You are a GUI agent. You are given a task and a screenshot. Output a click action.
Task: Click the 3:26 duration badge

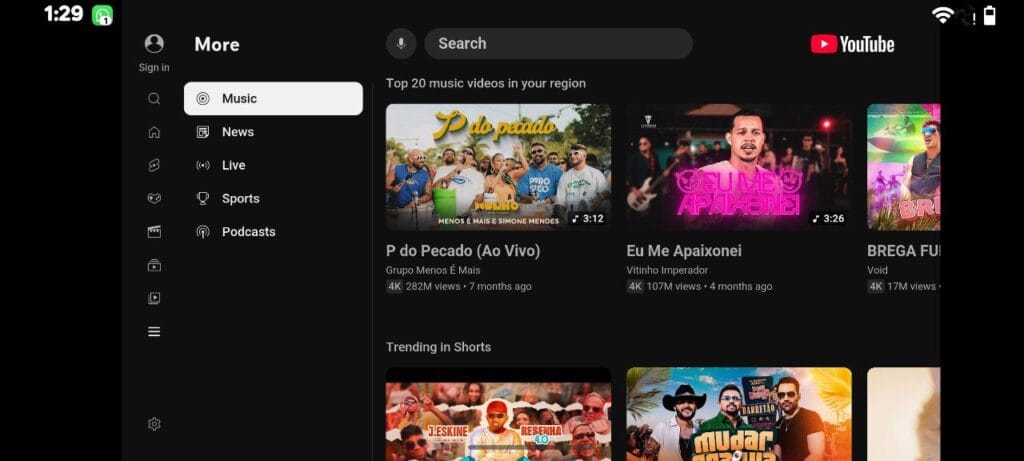pos(827,219)
